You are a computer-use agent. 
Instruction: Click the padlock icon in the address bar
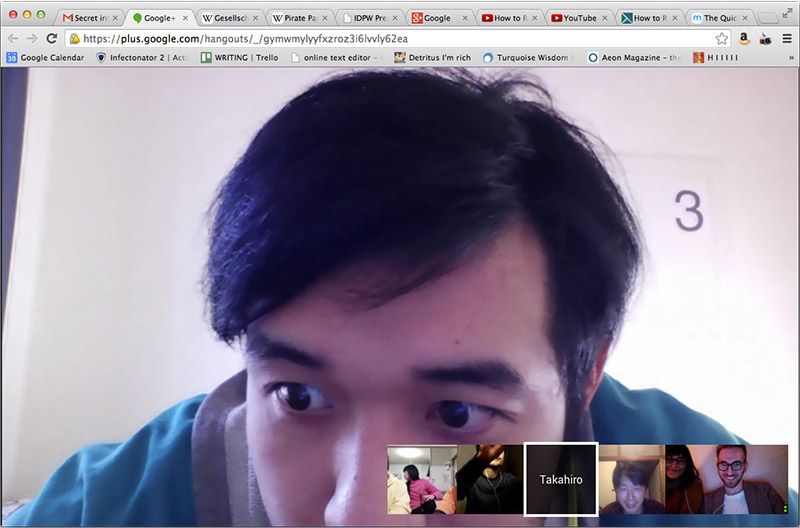[75, 38]
